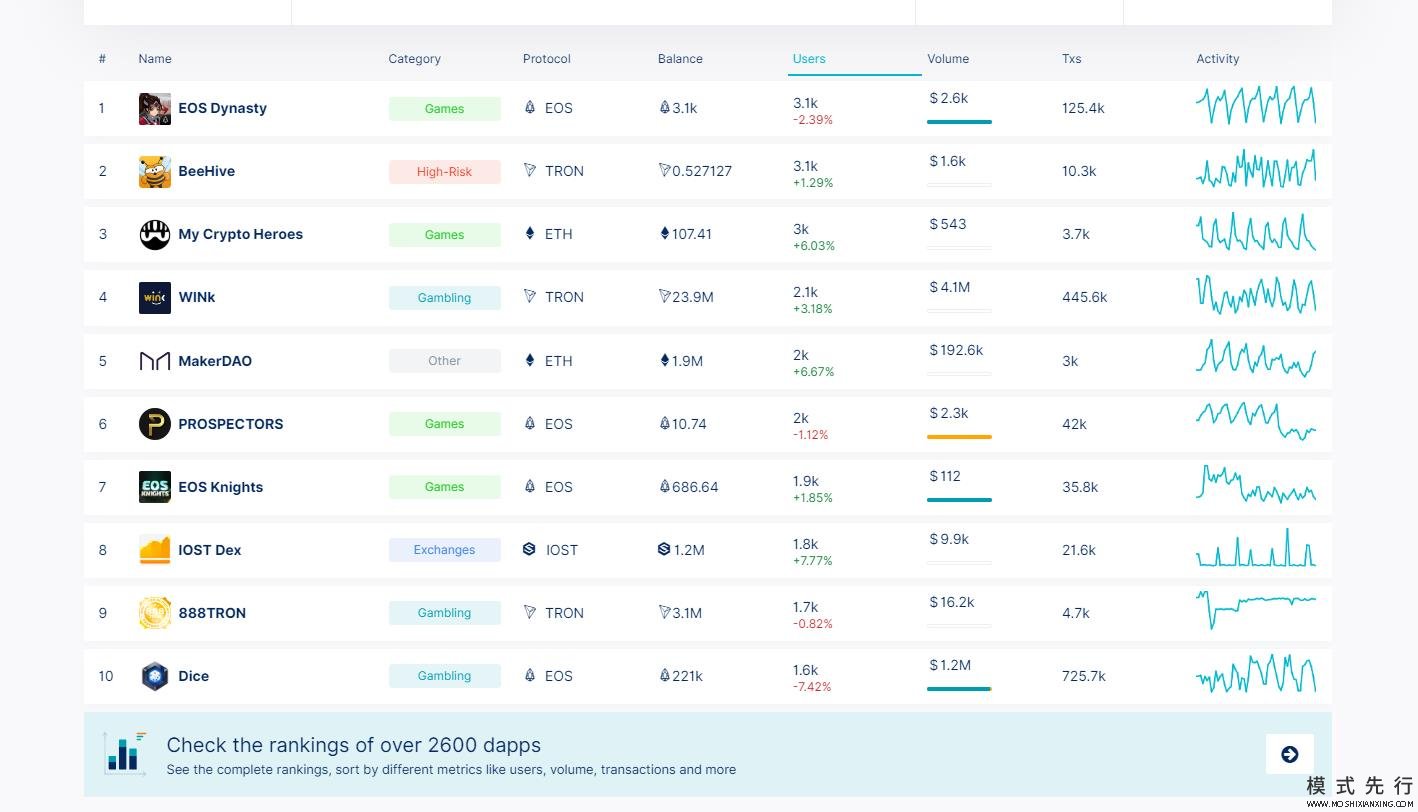Click the Other tag on MakerDAO row
1418x812 pixels.
[445, 361]
